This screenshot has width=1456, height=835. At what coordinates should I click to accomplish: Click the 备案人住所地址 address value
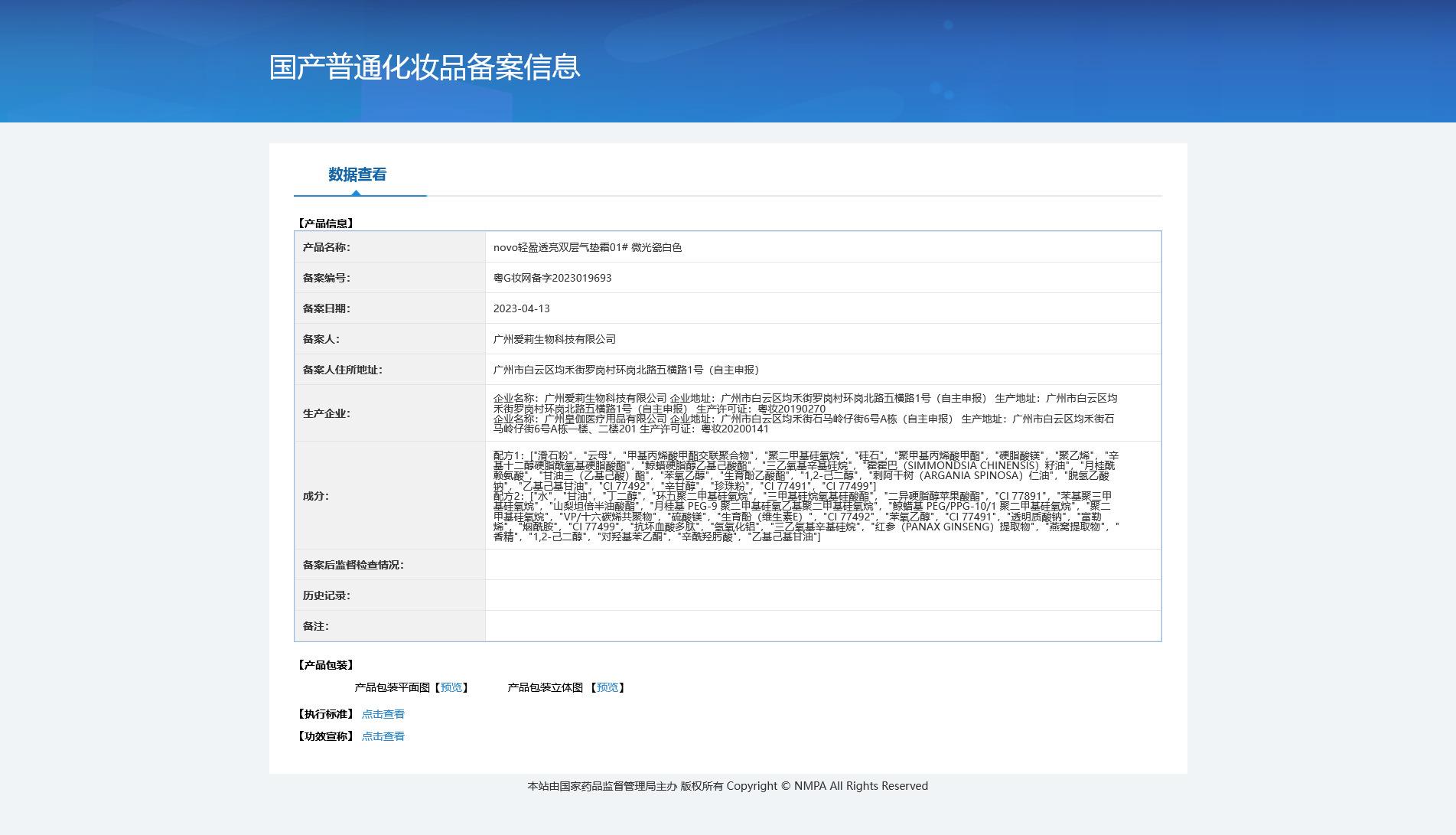(627, 370)
